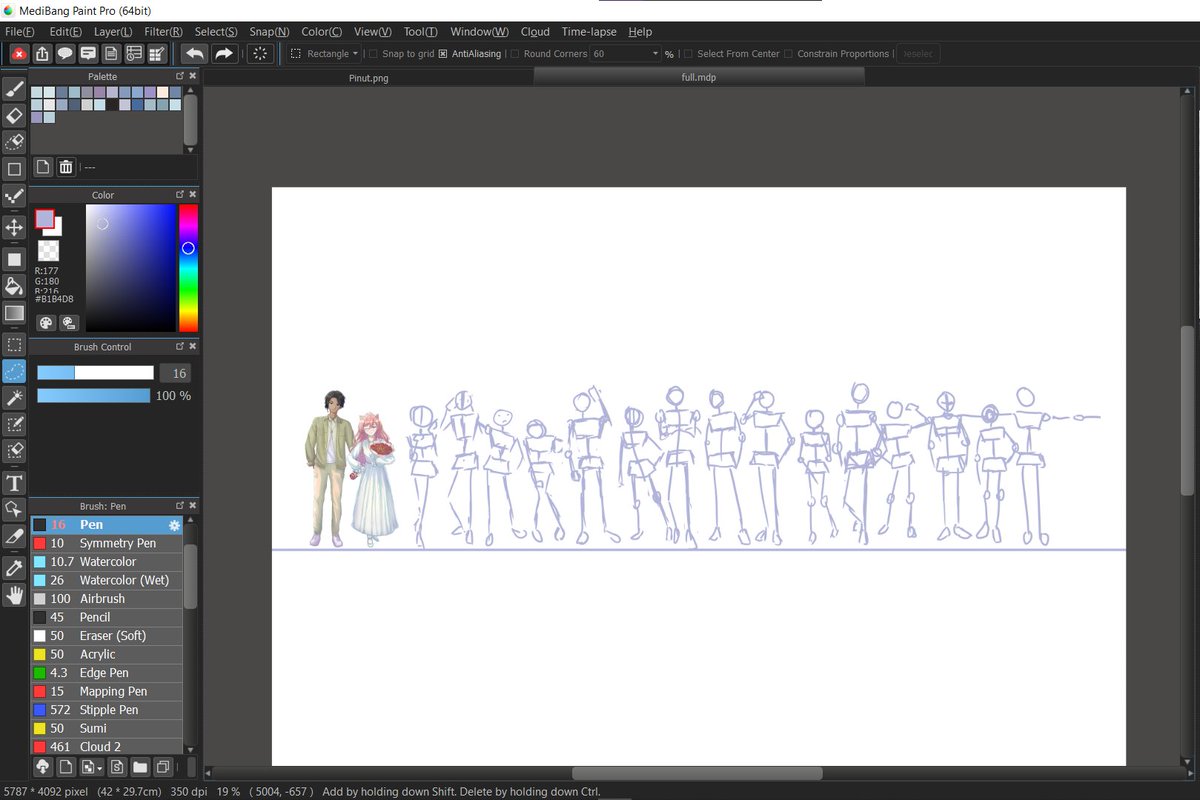Toggle the Round Corners checkbox

pyautogui.click(x=515, y=54)
